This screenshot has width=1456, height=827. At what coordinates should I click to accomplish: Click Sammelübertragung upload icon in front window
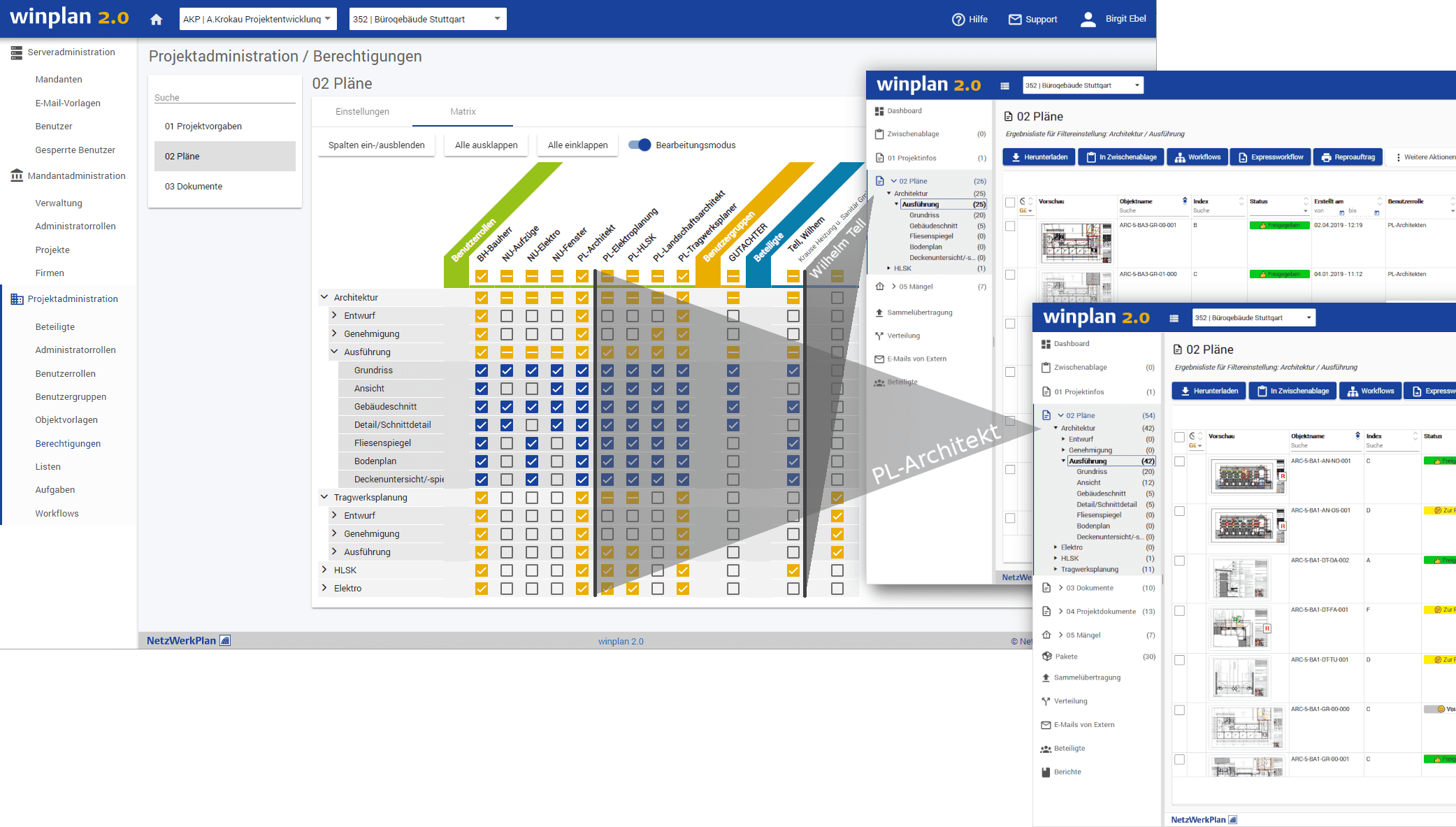pos(1046,678)
